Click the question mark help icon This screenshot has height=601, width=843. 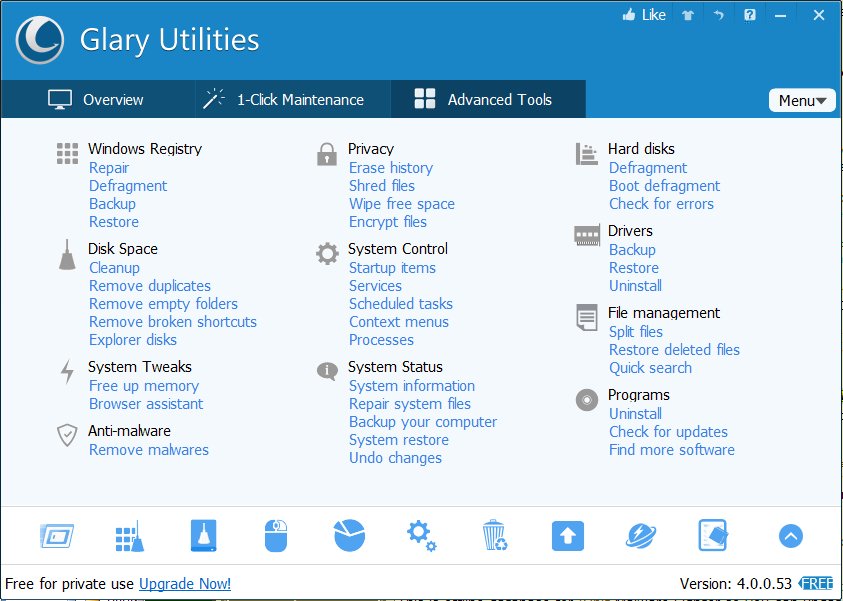pos(750,15)
